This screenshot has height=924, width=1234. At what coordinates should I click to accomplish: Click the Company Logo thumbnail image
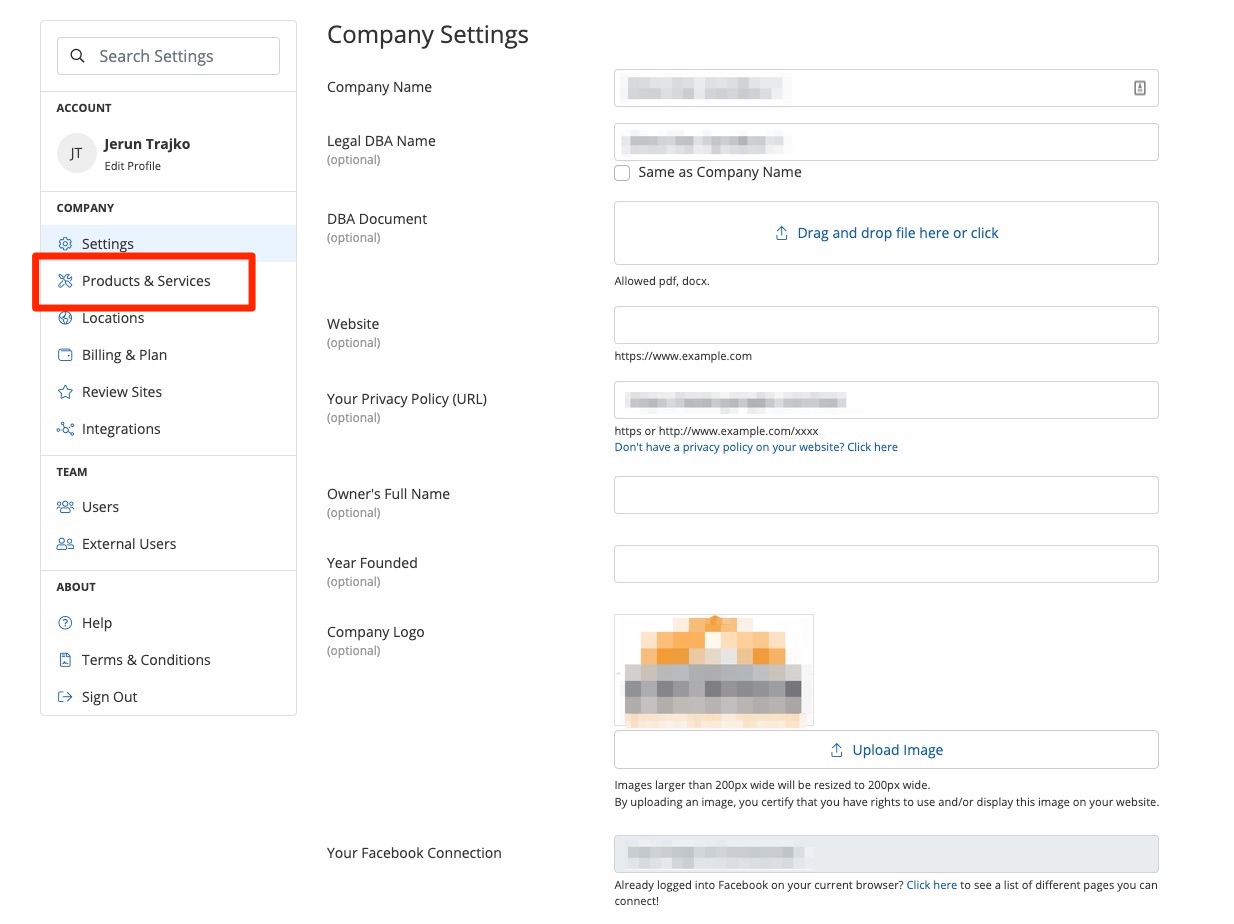tap(713, 669)
